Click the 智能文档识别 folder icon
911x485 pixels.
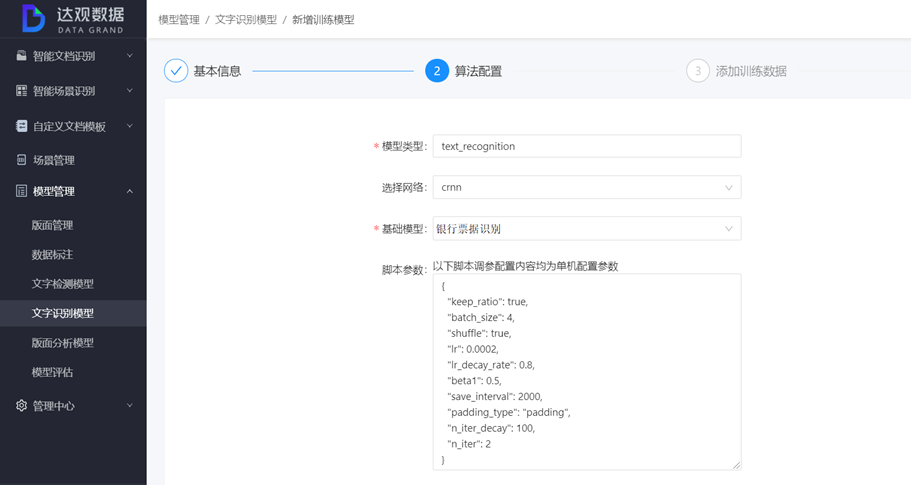pyautogui.click(x=21, y=56)
